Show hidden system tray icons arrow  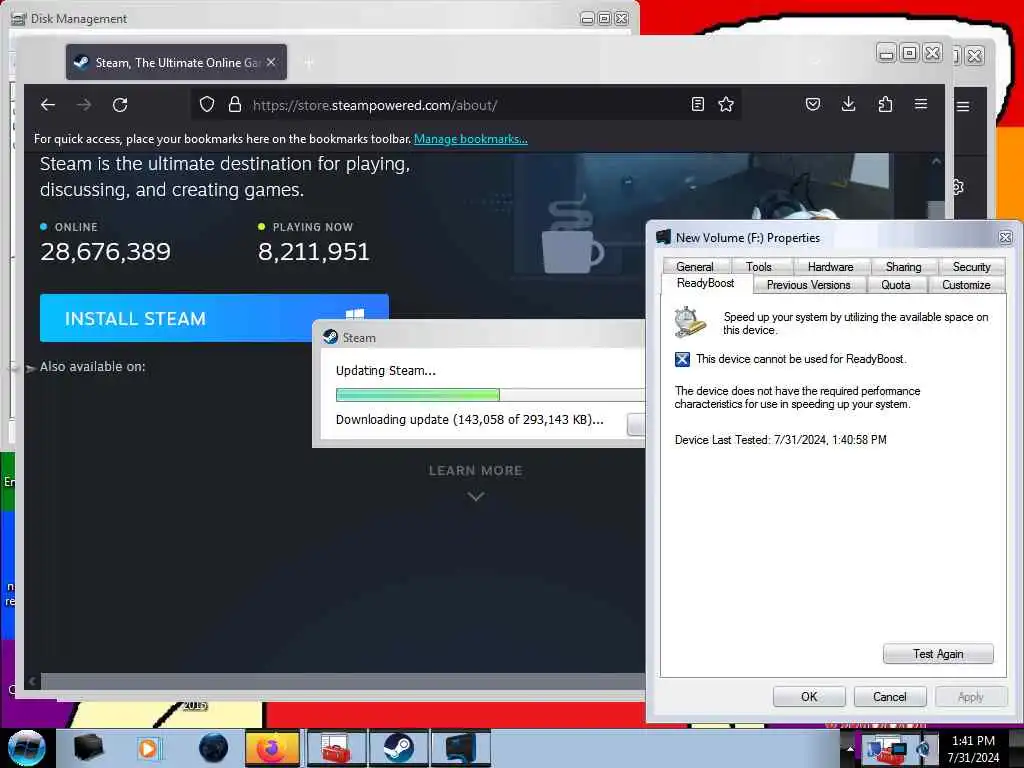(x=850, y=749)
